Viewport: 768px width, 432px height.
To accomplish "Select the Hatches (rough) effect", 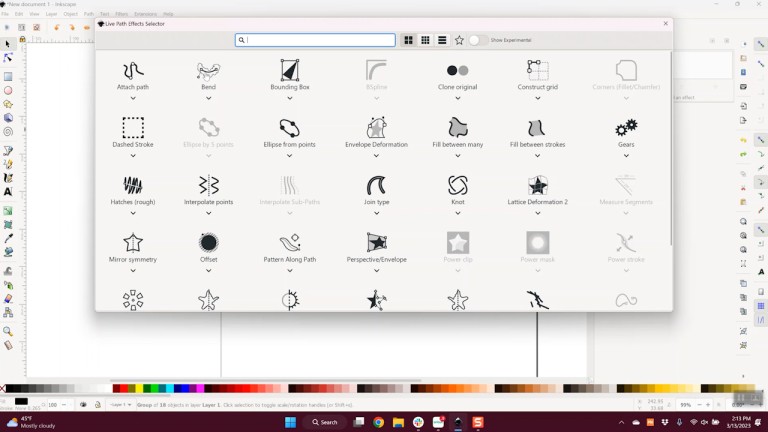I will point(133,186).
